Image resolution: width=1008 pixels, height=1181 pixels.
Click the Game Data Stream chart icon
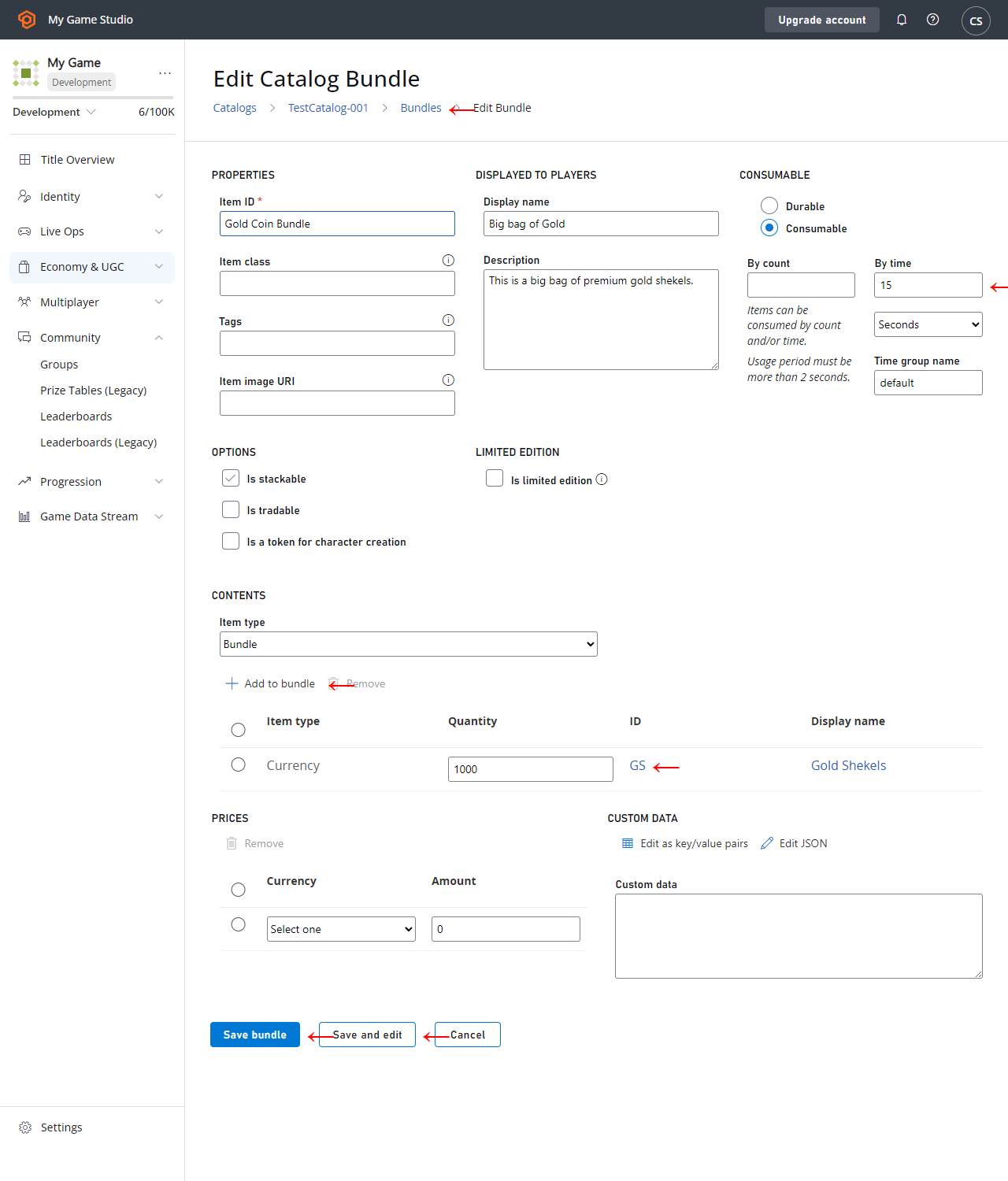point(24,516)
